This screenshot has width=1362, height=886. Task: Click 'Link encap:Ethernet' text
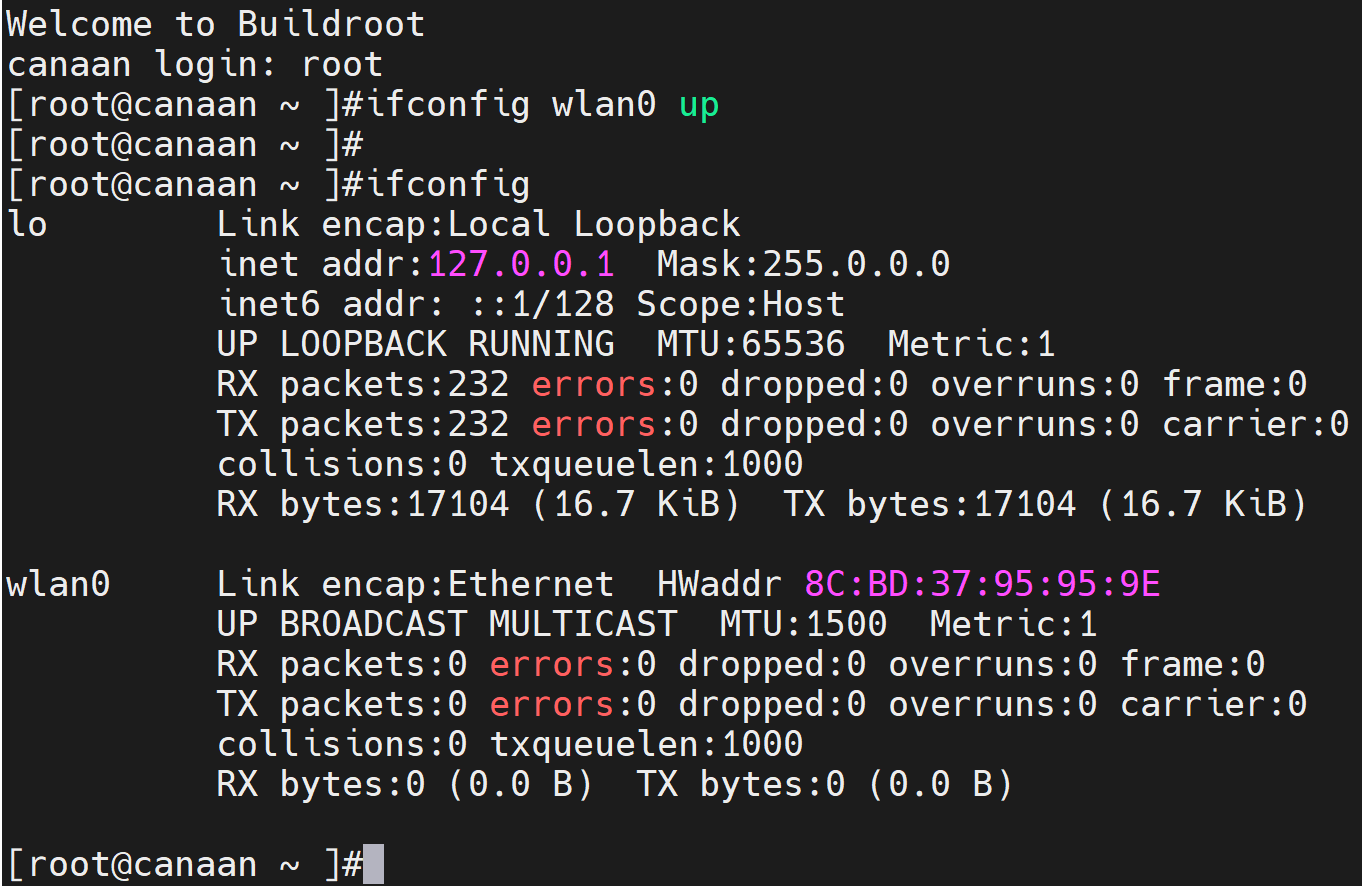(416, 584)
